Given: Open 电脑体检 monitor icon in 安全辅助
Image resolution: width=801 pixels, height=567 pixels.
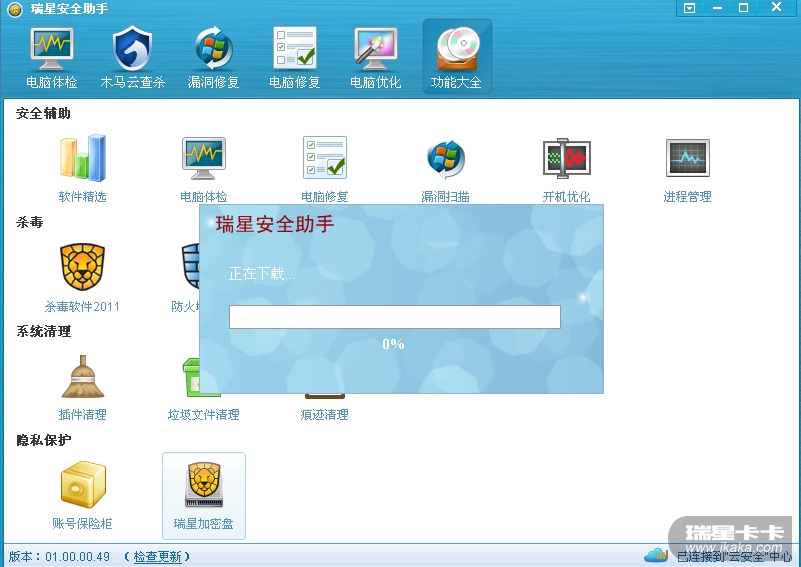Looking at the screenshot, I should coord(203,158).
